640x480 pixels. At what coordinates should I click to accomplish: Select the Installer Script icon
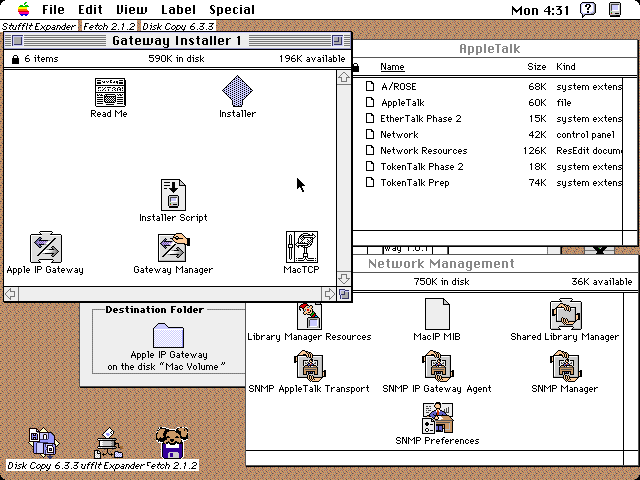tap(173, 195)
